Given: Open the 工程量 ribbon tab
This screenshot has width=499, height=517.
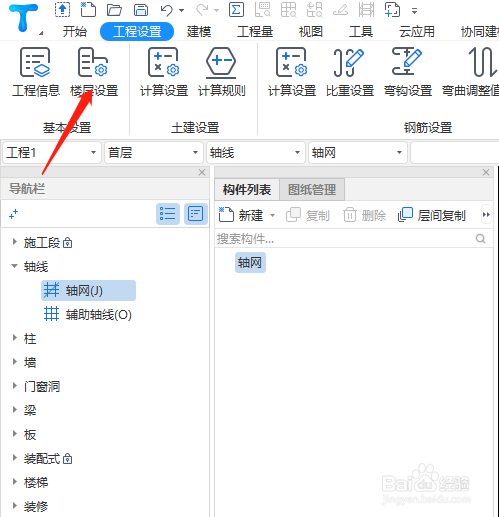Looking at the screenshot, I should 255,32.
